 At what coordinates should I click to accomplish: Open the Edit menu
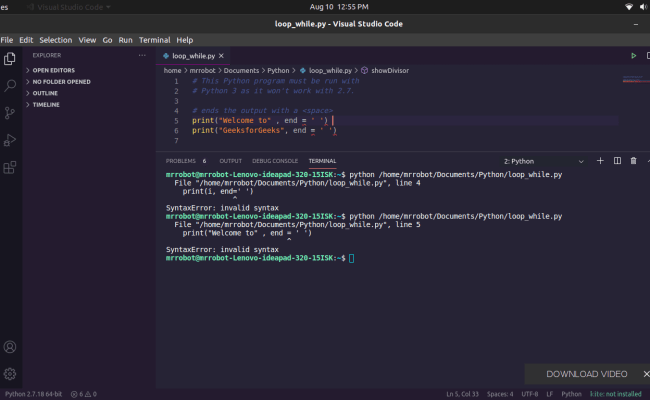coord(26,40)
